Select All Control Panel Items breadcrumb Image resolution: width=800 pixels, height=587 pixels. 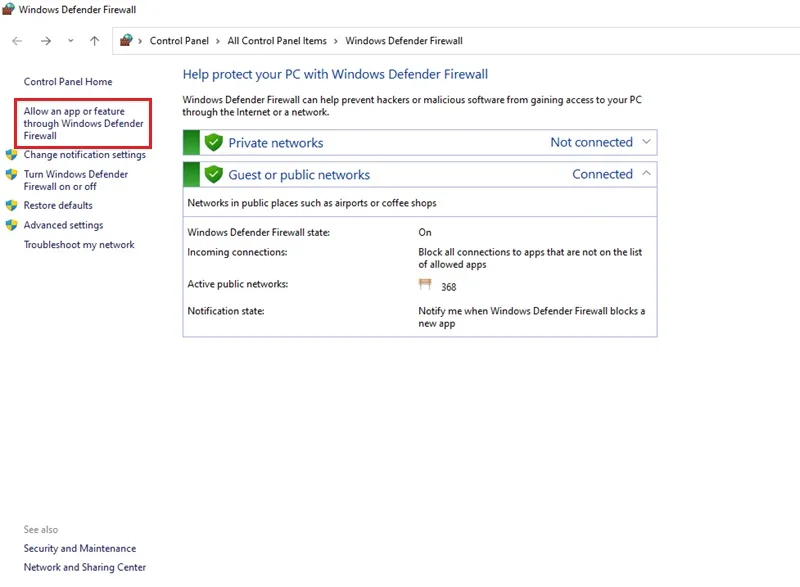click(277, 41)
